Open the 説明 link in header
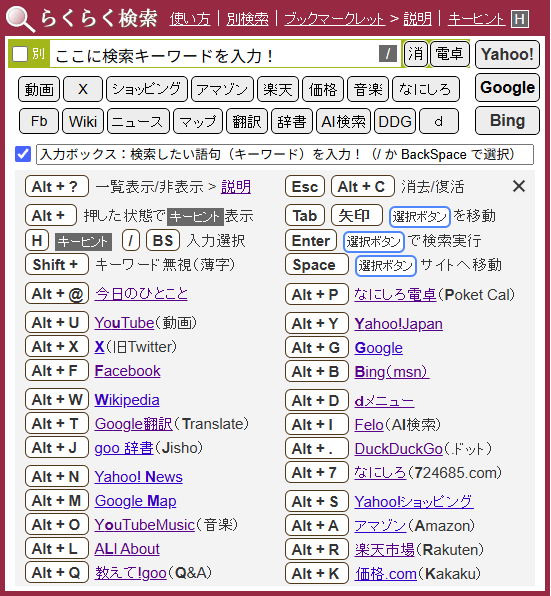 point(417,19)
